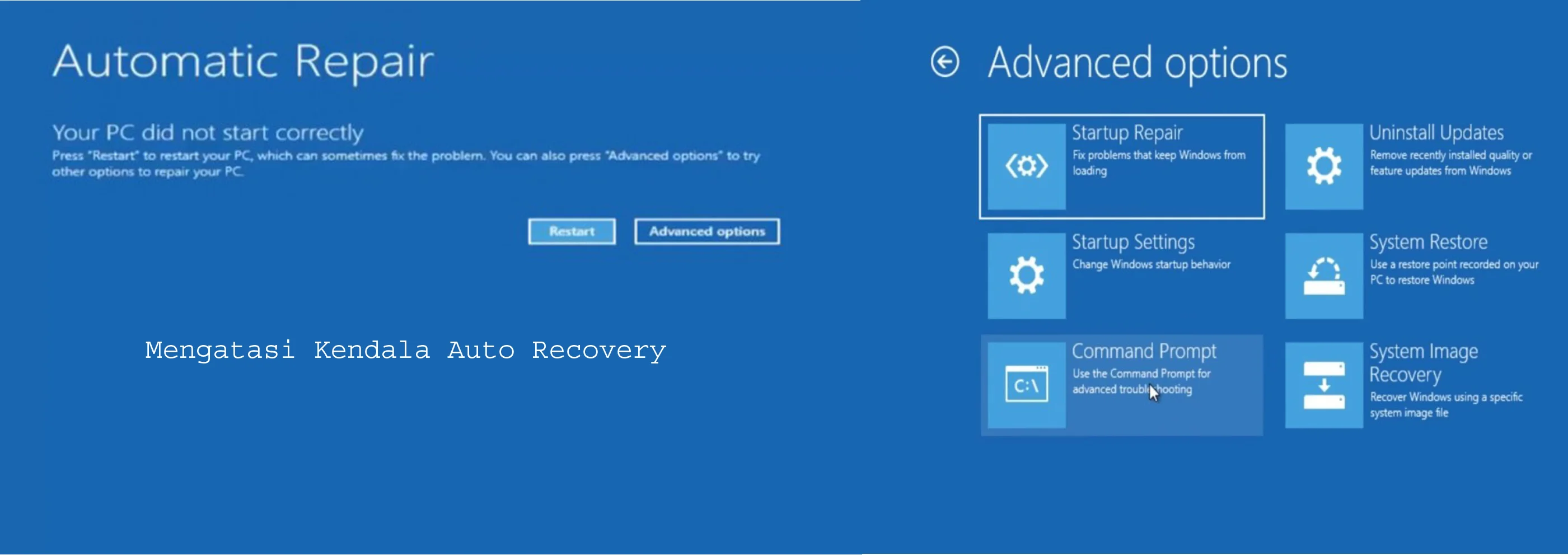Screen dimensions: 1568x555
Task: Go back using the arrow icon
Action: point(945,62)
